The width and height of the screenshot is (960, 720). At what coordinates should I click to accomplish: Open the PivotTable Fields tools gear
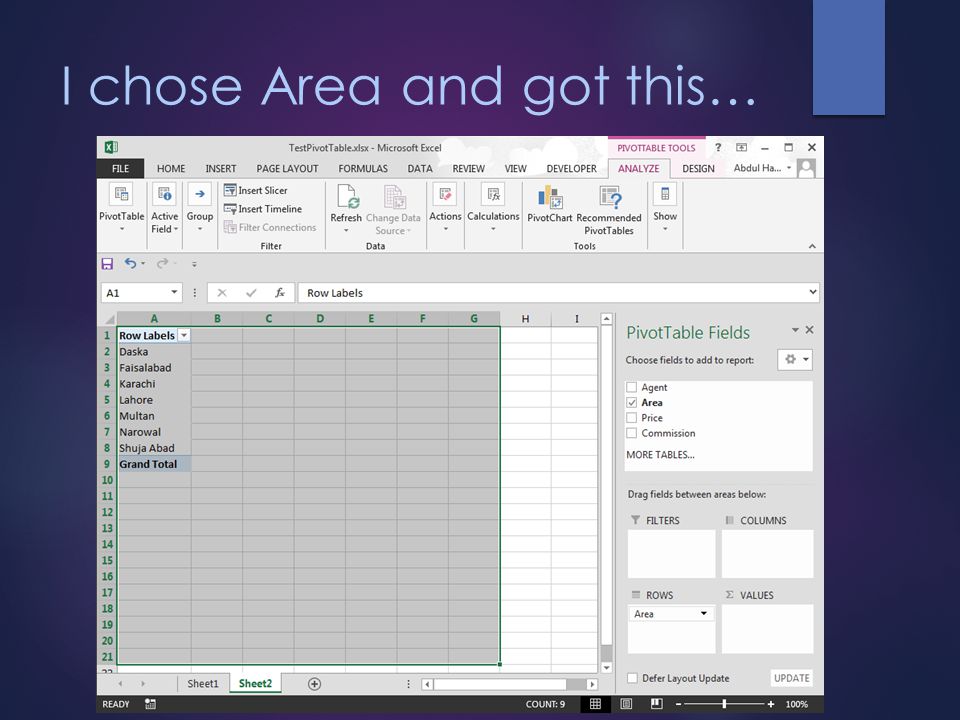(x=795, y=359)
